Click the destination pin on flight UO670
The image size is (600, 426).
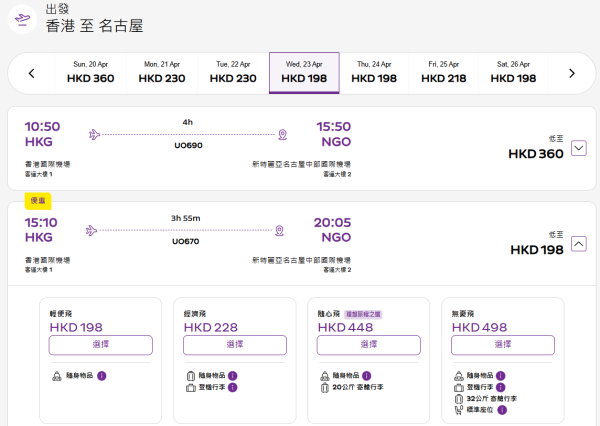coord(279,230)
